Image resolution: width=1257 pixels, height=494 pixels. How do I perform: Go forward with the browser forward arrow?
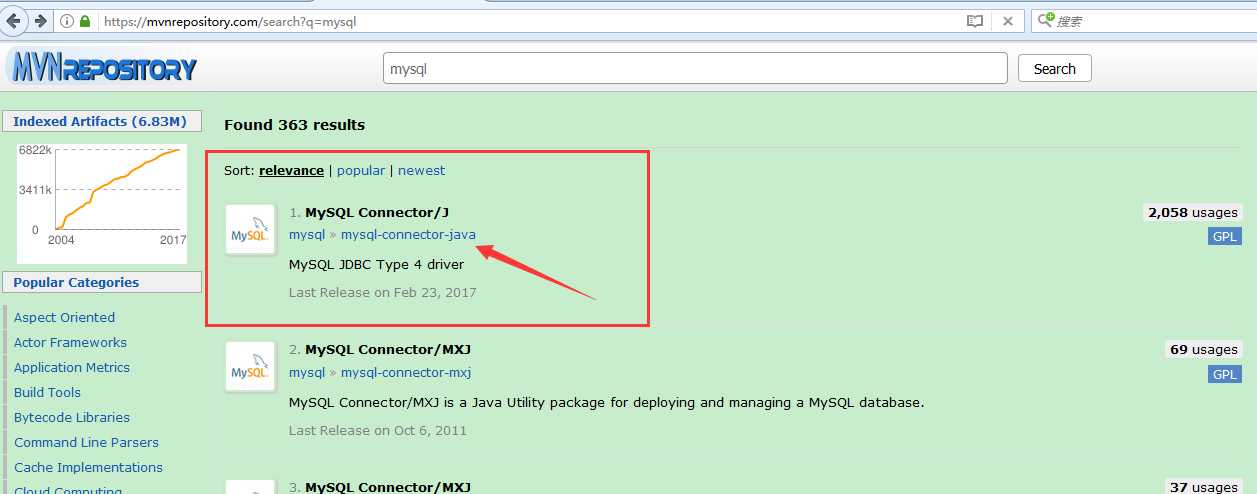point(41,20)
